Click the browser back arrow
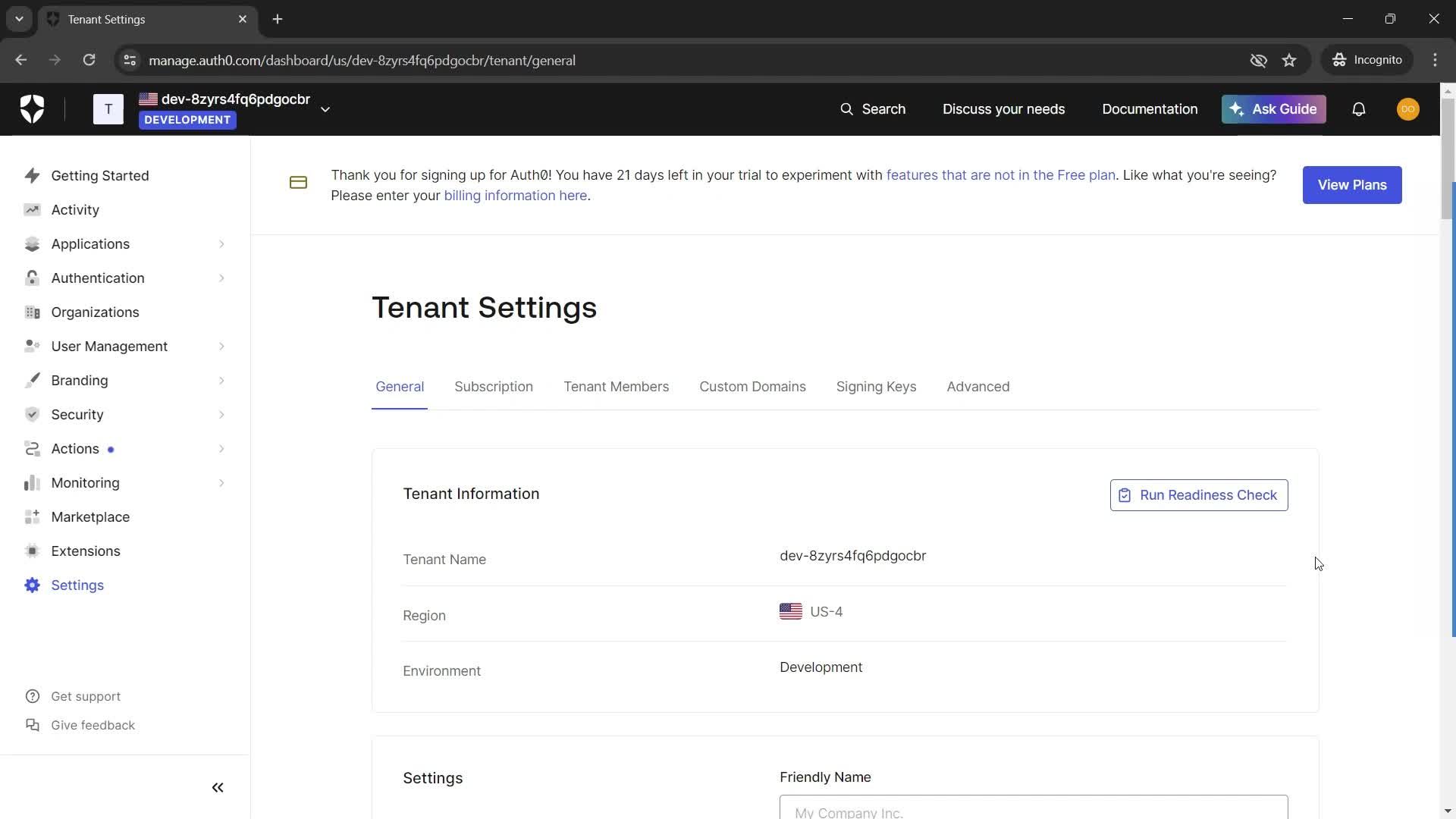Viewport: 1456px width, 819px height. (21, 60)
